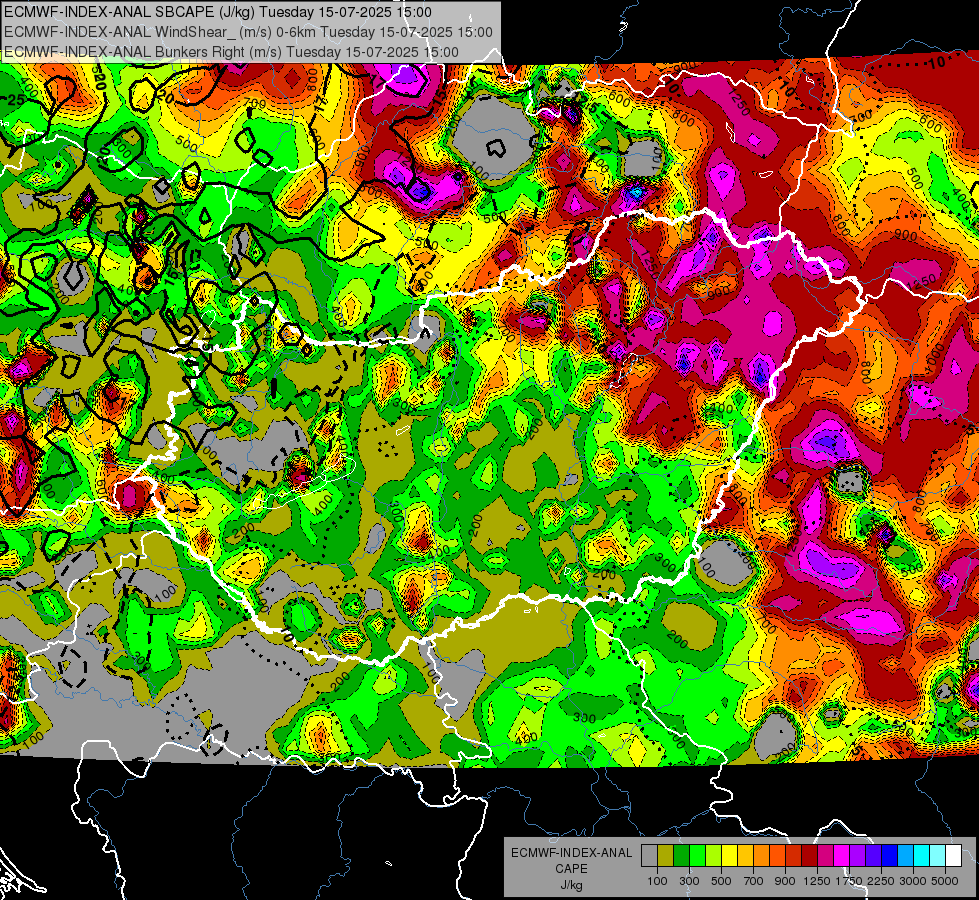Pick the lime yellow-green legend swatch

point(713,856)
